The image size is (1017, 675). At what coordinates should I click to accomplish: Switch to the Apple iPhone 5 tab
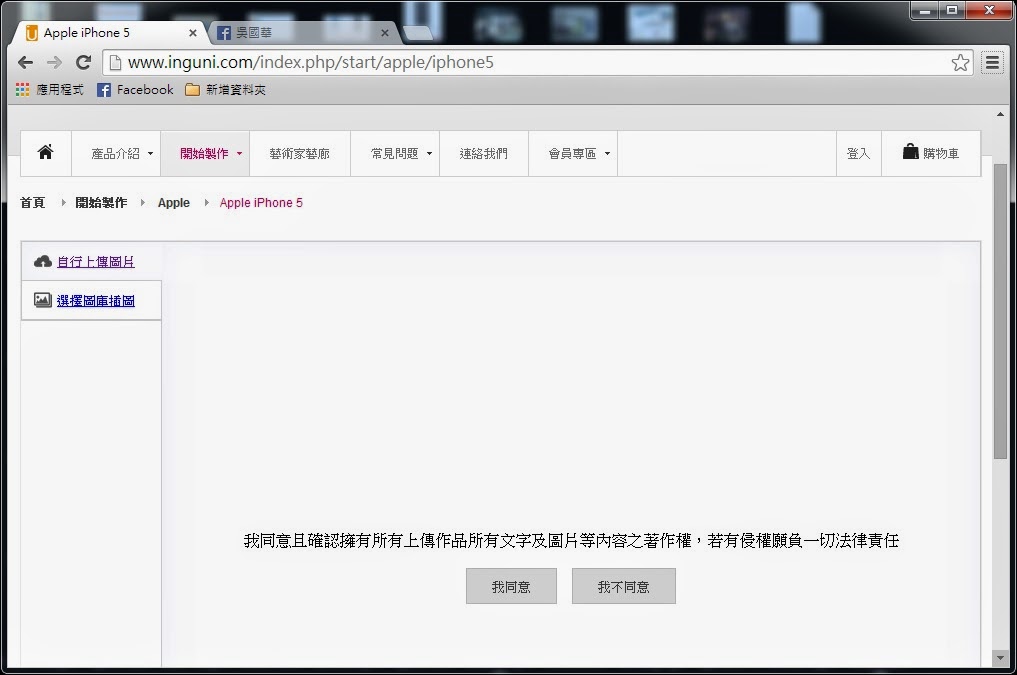point(107,32)
